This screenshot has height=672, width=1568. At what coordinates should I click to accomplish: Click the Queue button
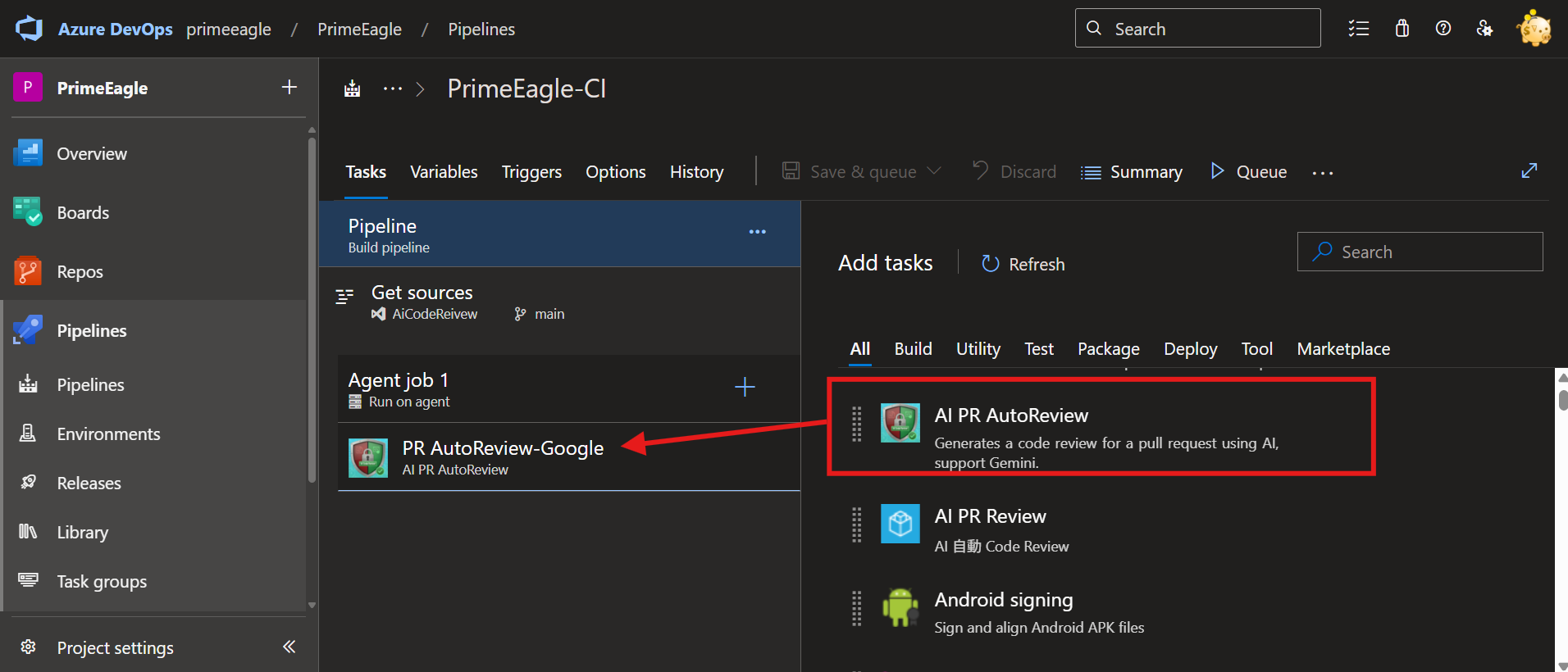pyautogui.click(x=1248, y=171)
